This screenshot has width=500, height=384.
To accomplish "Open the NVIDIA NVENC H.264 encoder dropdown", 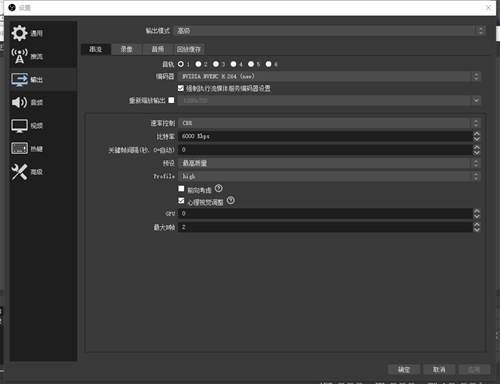I will [329, 76].
